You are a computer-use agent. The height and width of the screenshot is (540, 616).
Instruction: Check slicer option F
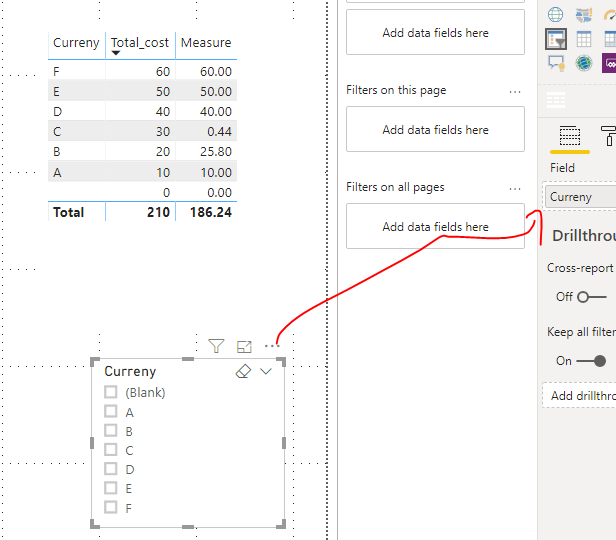point(111,507)
